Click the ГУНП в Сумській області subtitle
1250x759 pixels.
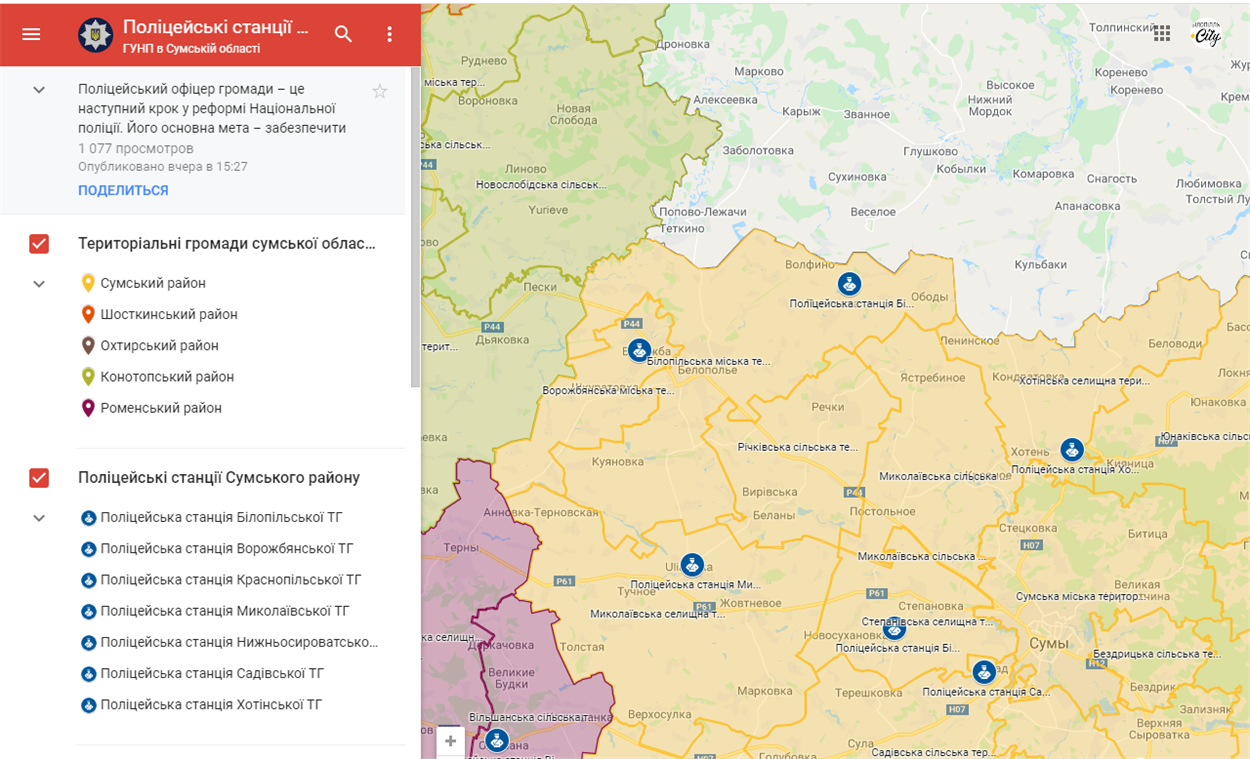point(191,48)
